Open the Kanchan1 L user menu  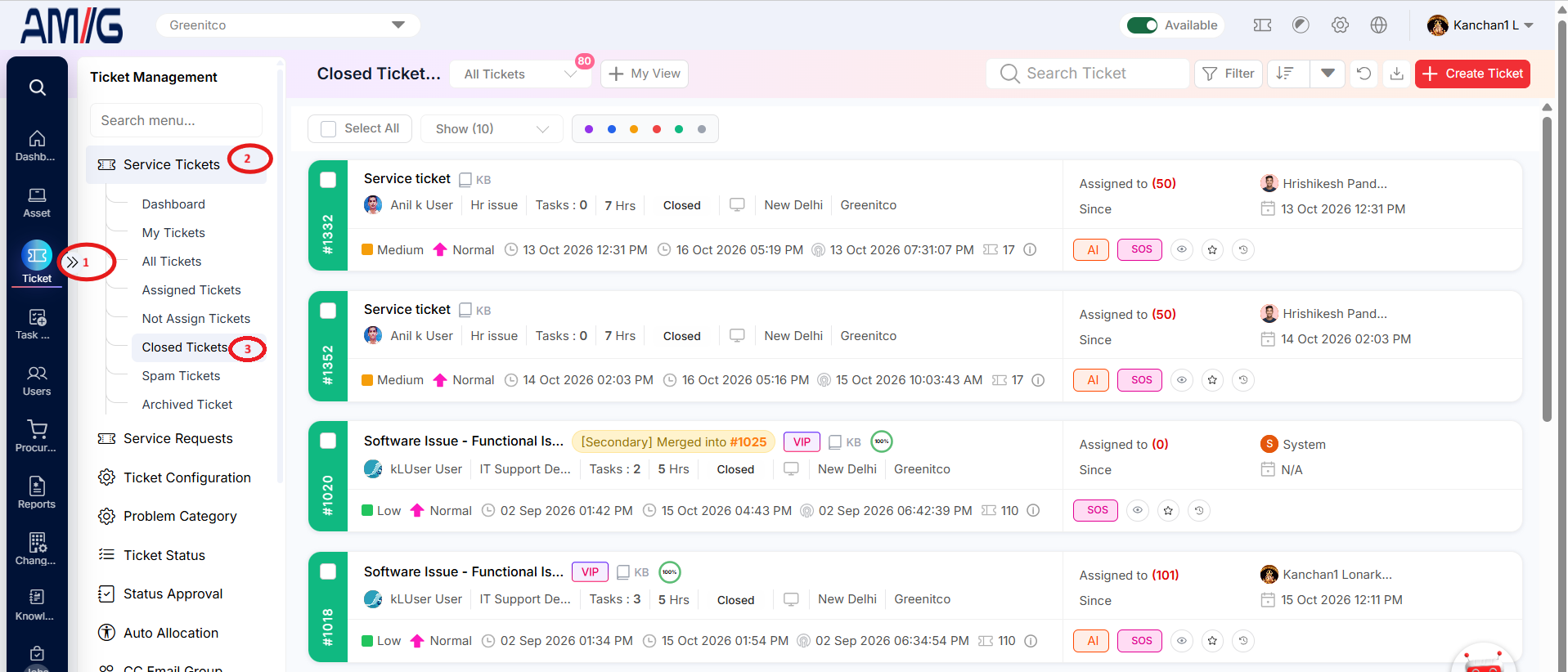point(1480,25)
